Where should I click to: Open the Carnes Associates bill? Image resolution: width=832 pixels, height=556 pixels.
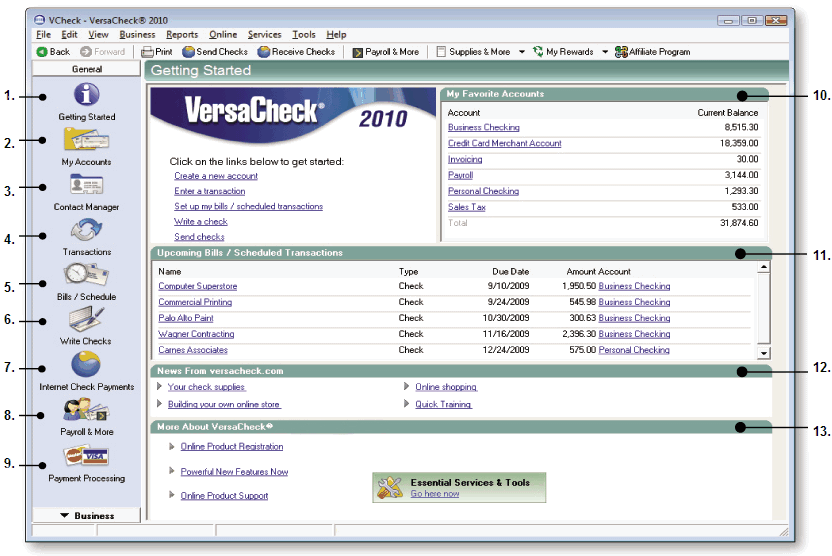pyautogui.click(x=193, y=350)
